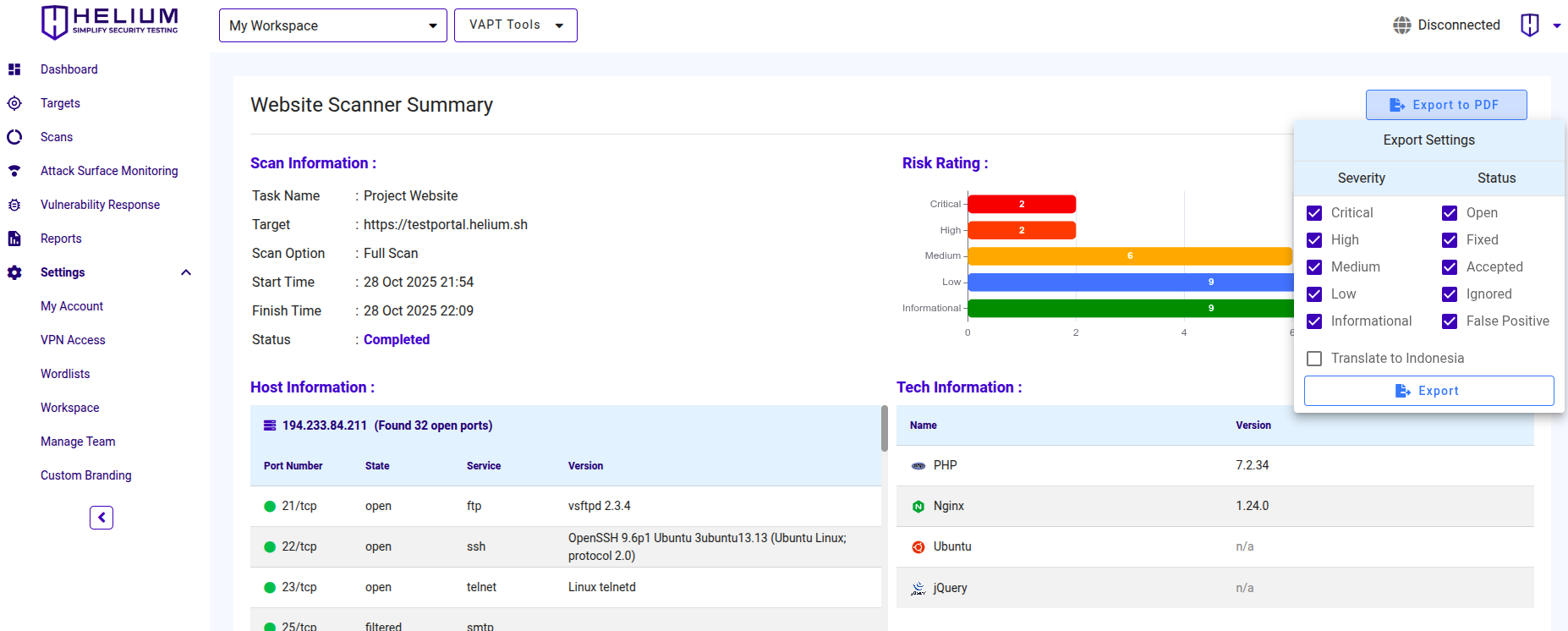Open the VPN Access settings page

(73, 340)
